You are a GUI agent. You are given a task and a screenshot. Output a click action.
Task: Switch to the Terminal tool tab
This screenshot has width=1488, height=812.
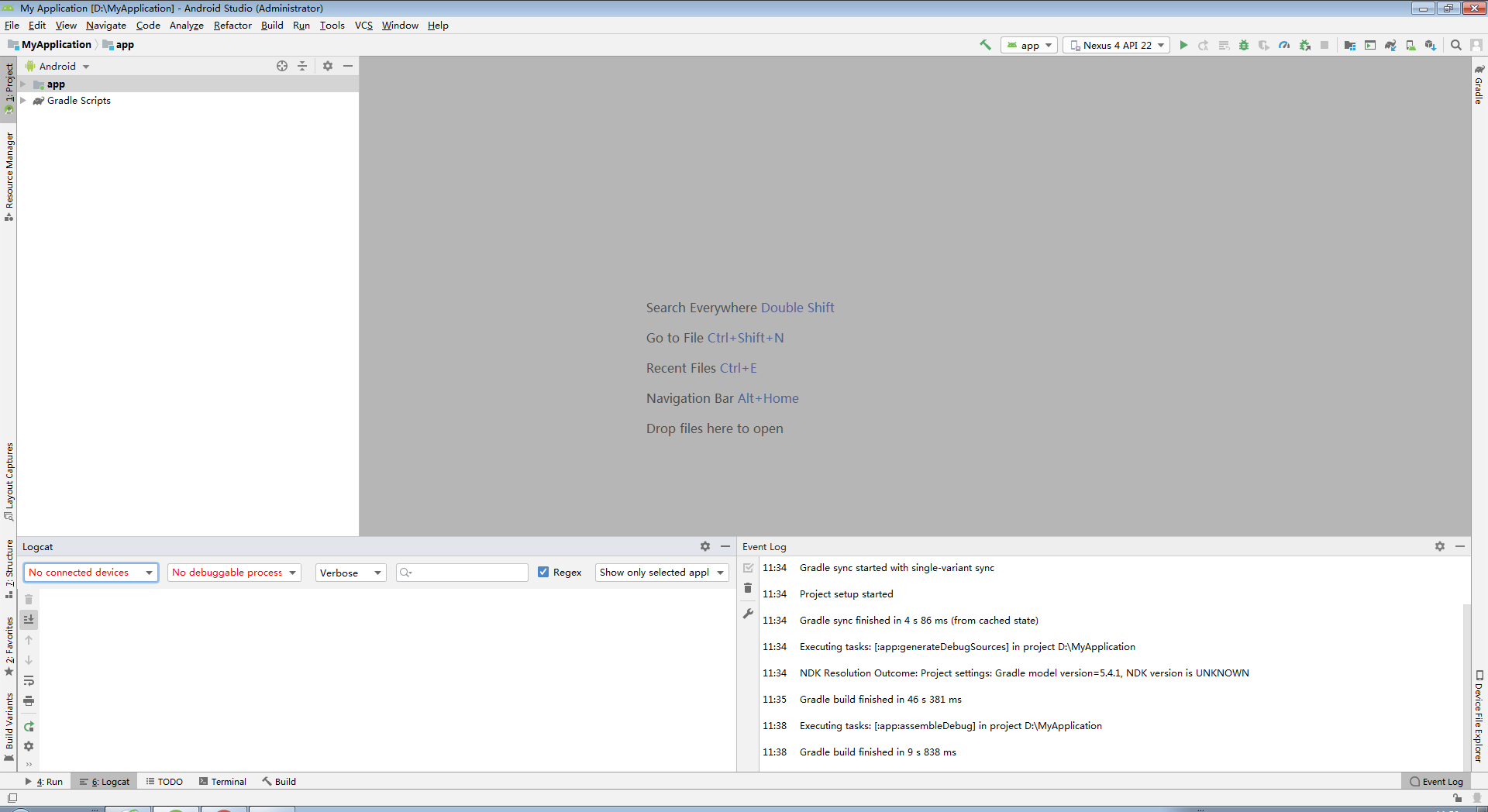coord(222,781)
